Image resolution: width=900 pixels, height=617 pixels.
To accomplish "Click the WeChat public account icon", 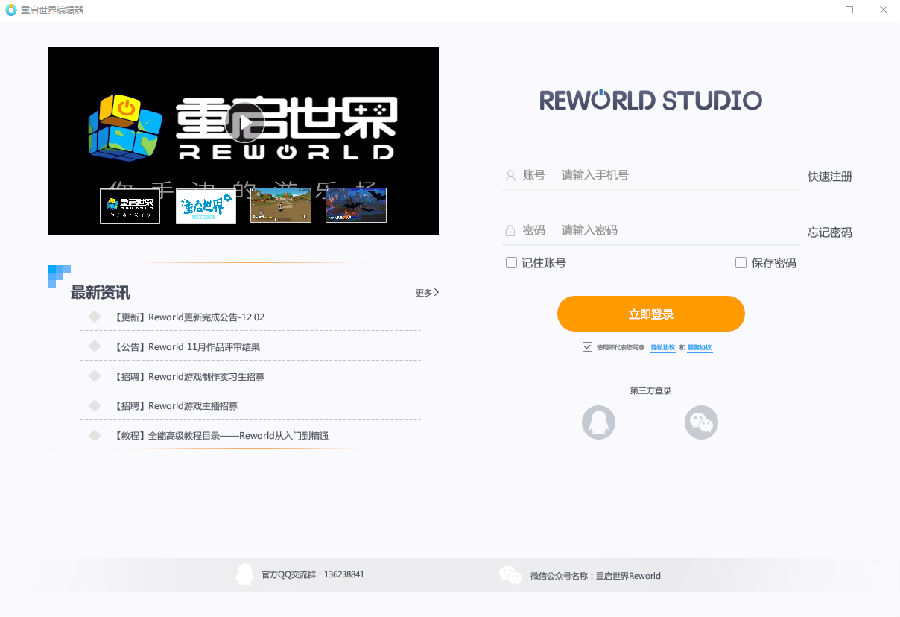I will pos(510,575).
